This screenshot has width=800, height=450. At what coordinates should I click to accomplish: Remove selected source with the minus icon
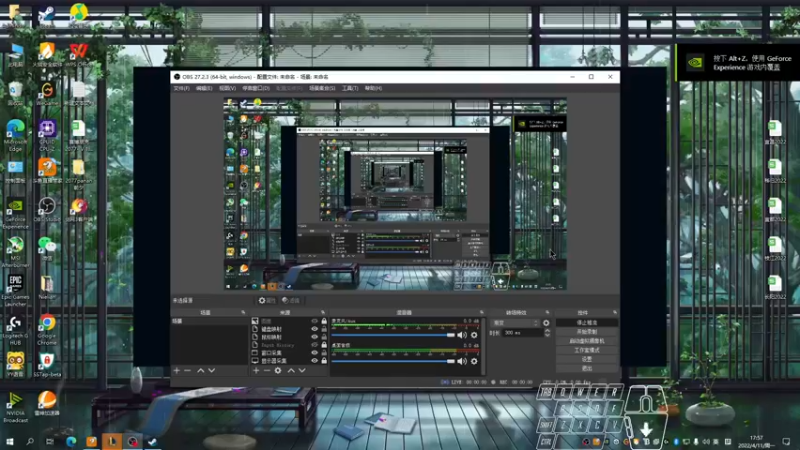[267, 370]
